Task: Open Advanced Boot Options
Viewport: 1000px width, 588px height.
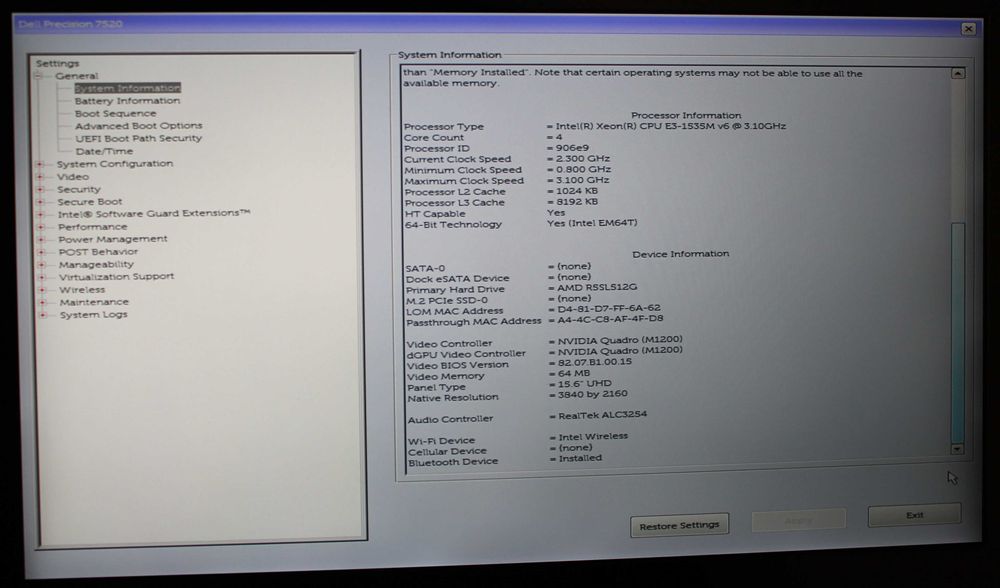Action: [138, 126]
